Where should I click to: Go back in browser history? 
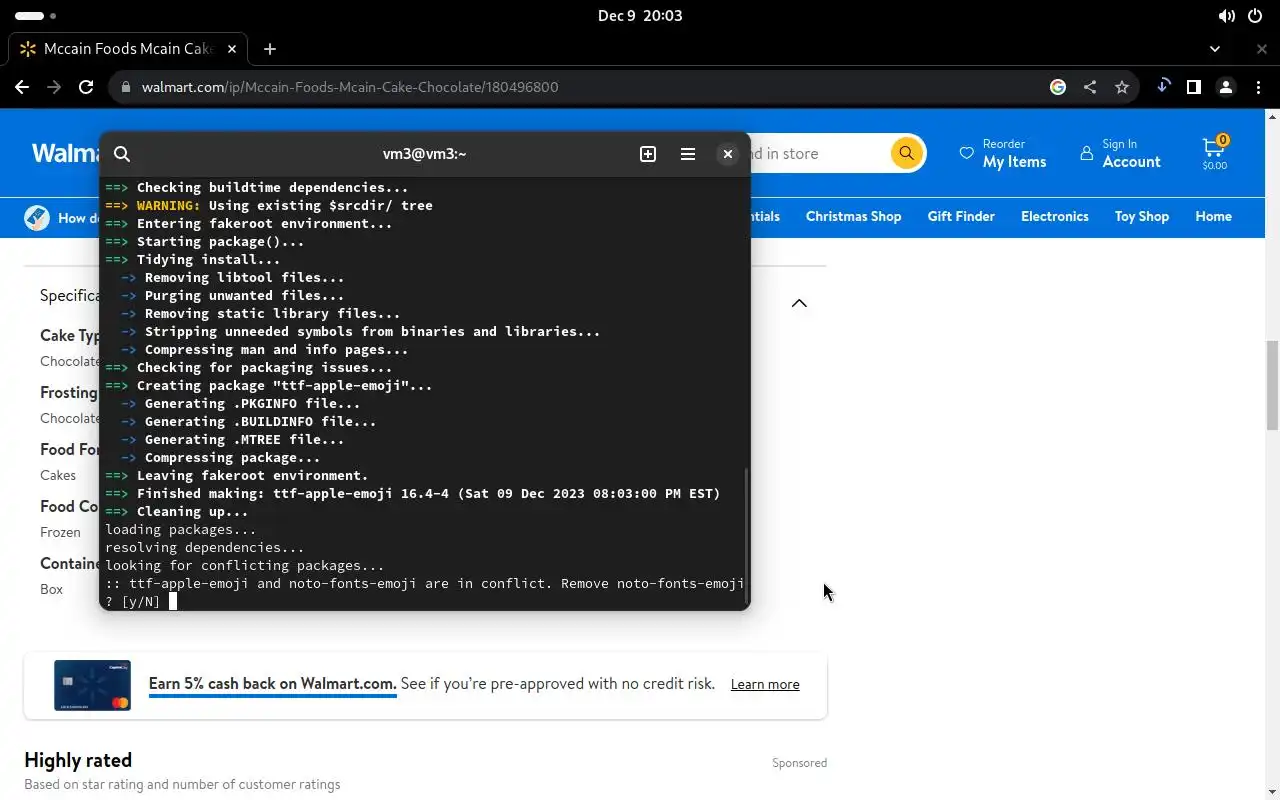pyautogui.click(x=22, y=87)
